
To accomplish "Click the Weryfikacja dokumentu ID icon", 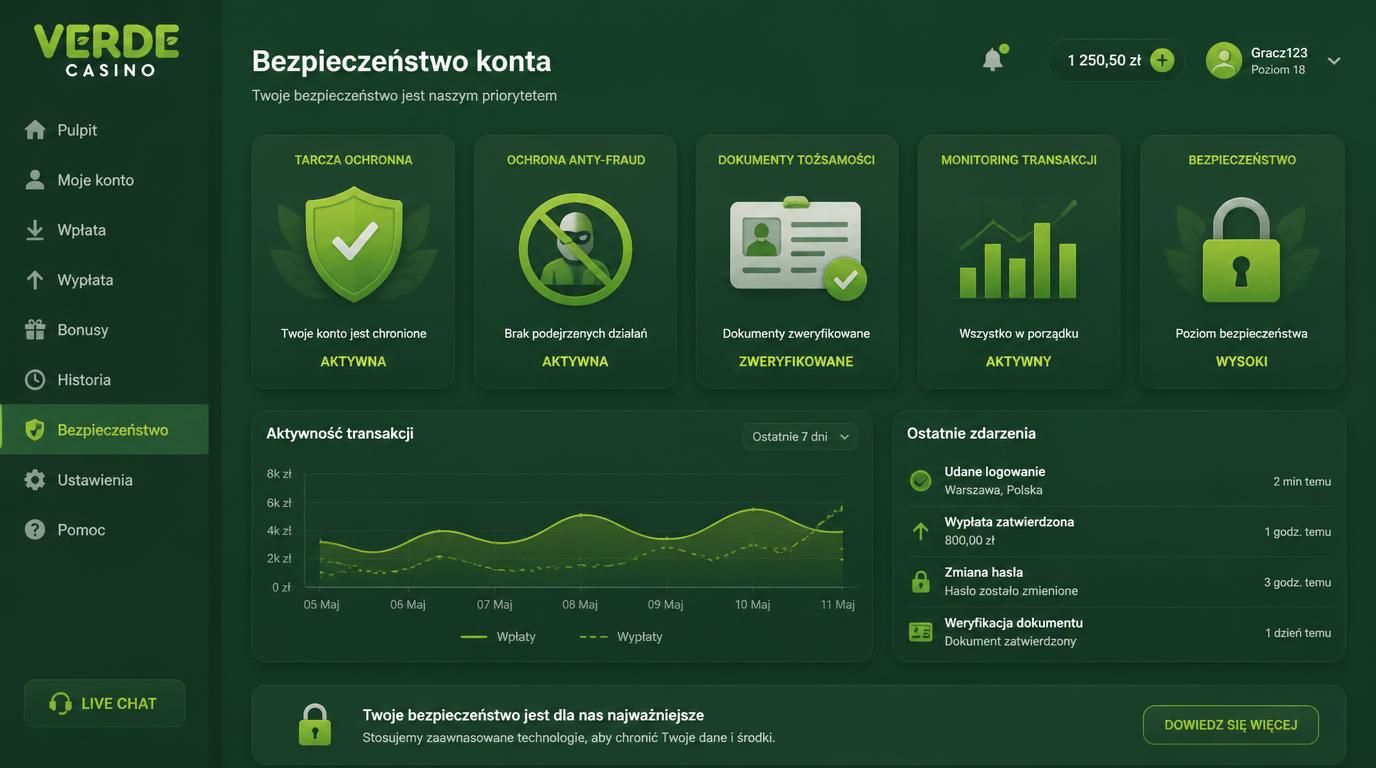I will pos(921,632).
